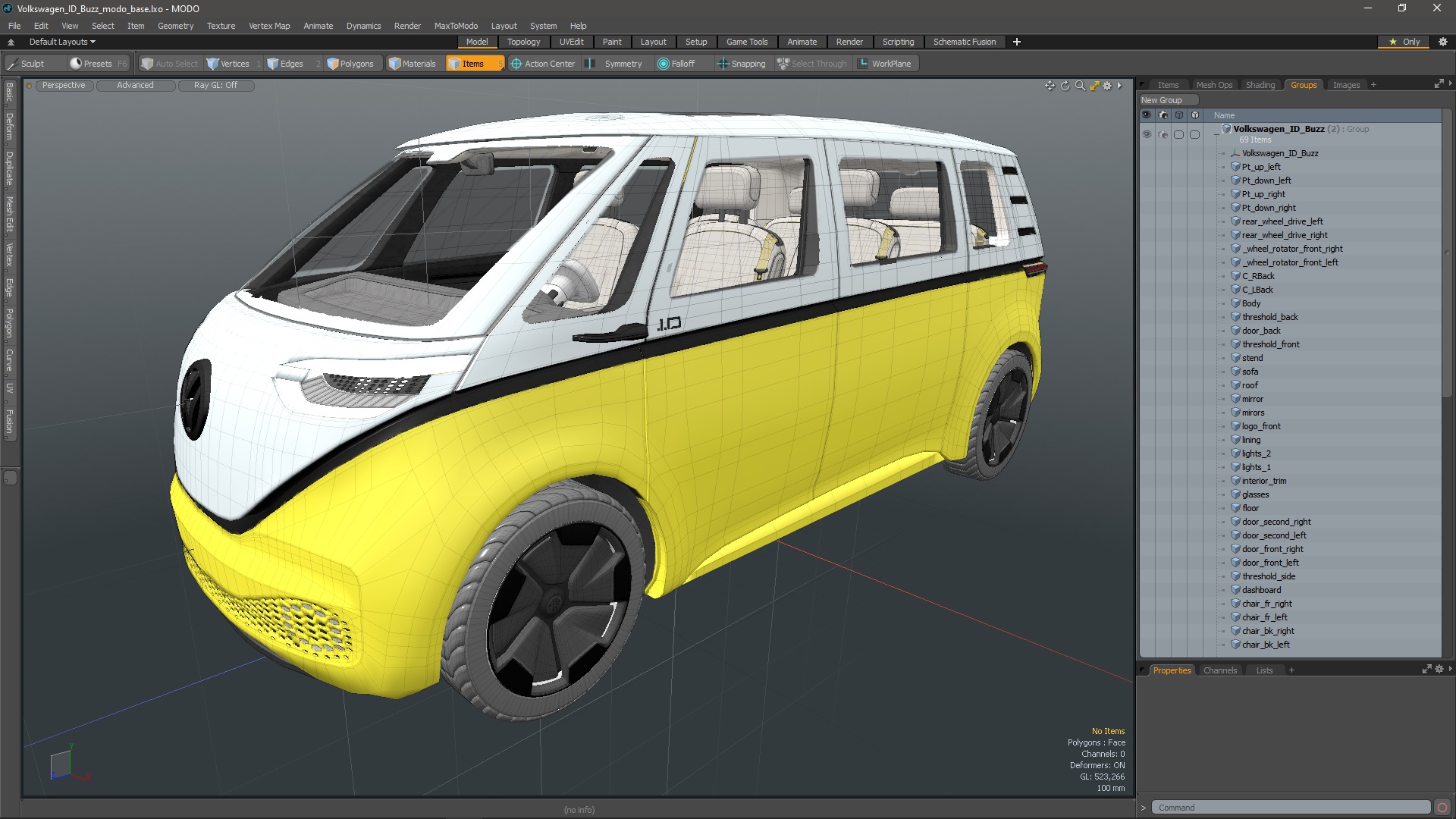
Task: Open the Geometry menu
Action: pyautogui.click(x=175, y=26)
